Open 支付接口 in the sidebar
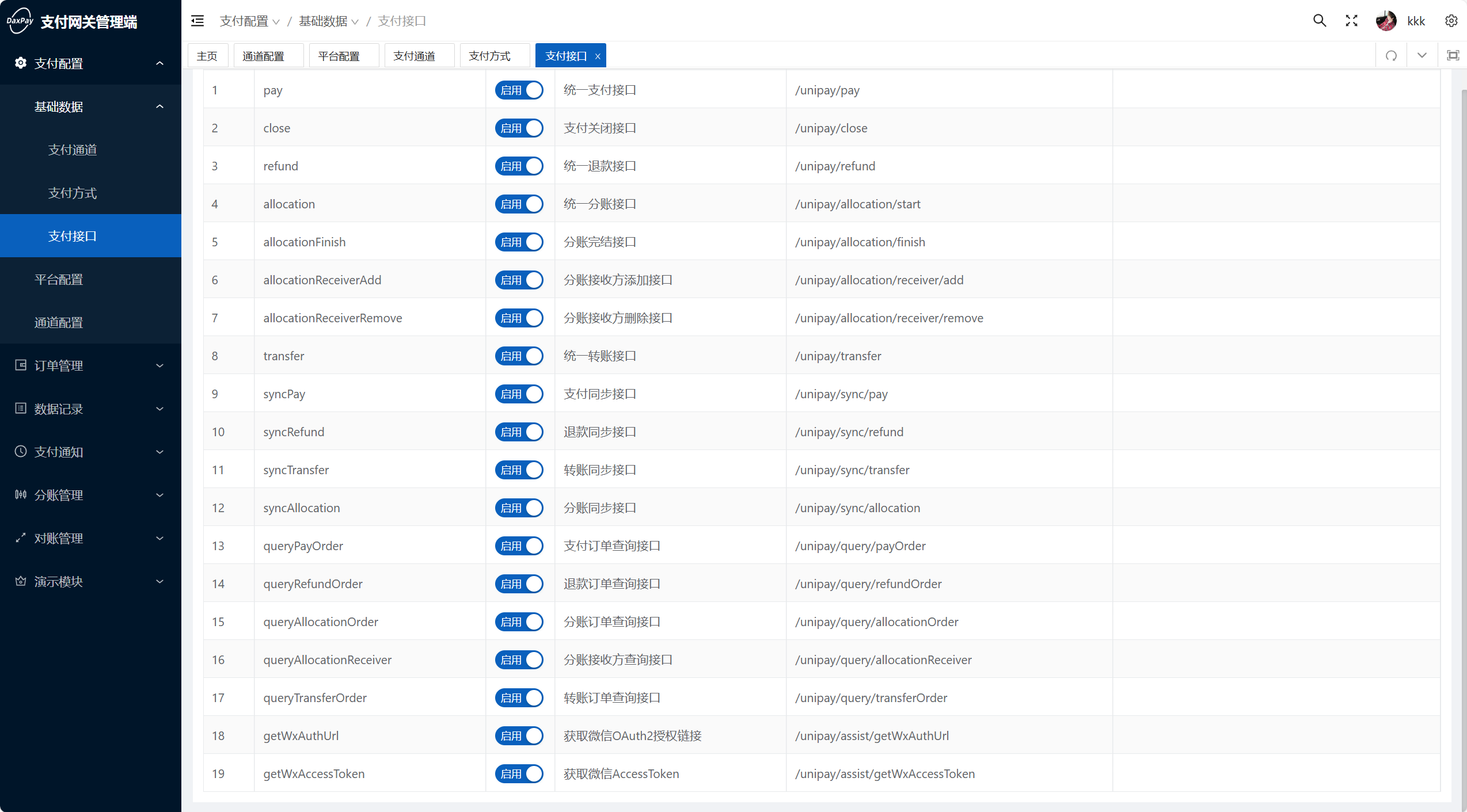The width and height of the screenshot is (1467, 812). pyautogui.click(x=91, y=236)
